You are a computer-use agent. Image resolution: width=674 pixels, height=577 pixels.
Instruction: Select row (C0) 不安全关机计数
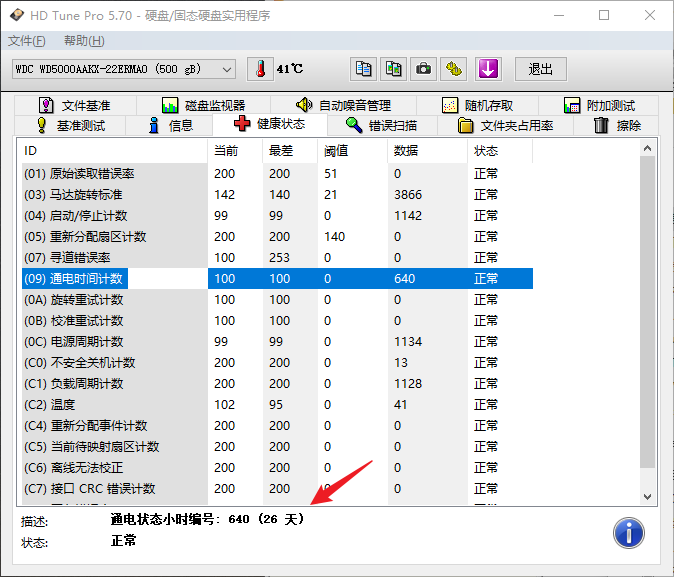click(x=277, y=363)
